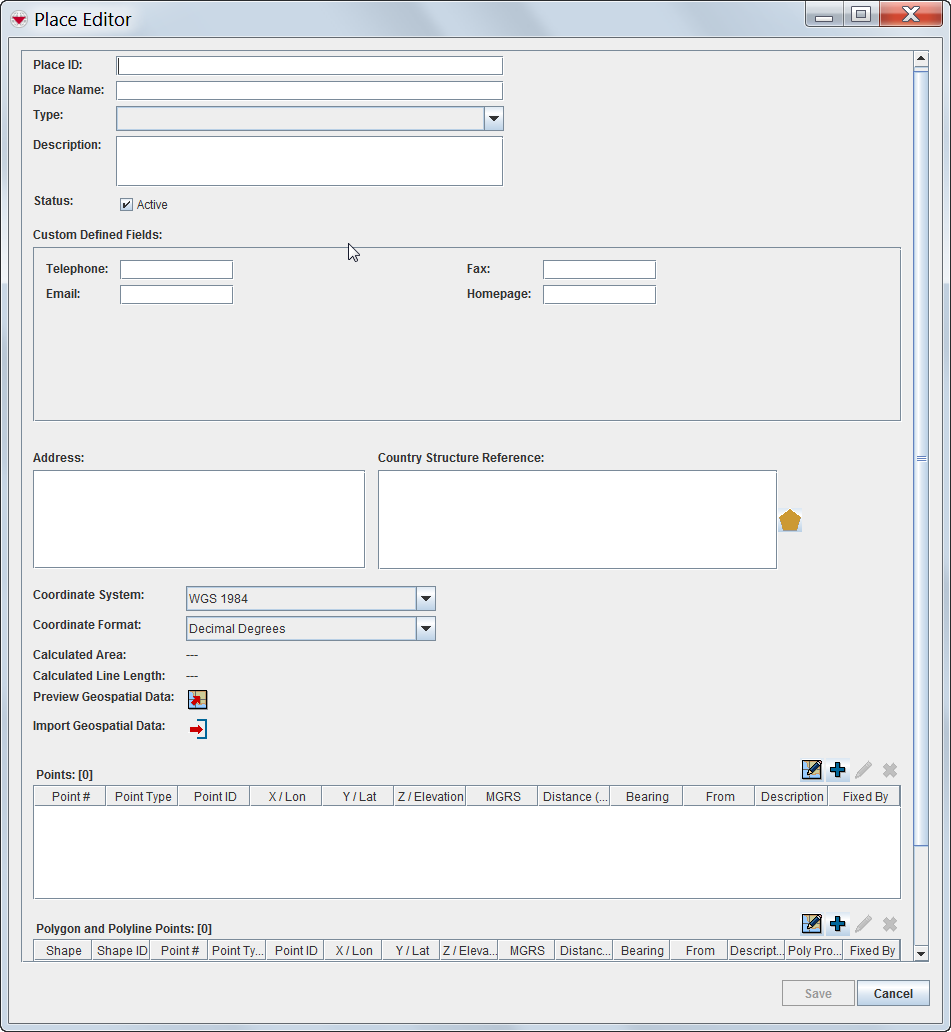Click the Import Geospatial Data icon
This screenshot has width=951, height=1032.
point(198,729)
